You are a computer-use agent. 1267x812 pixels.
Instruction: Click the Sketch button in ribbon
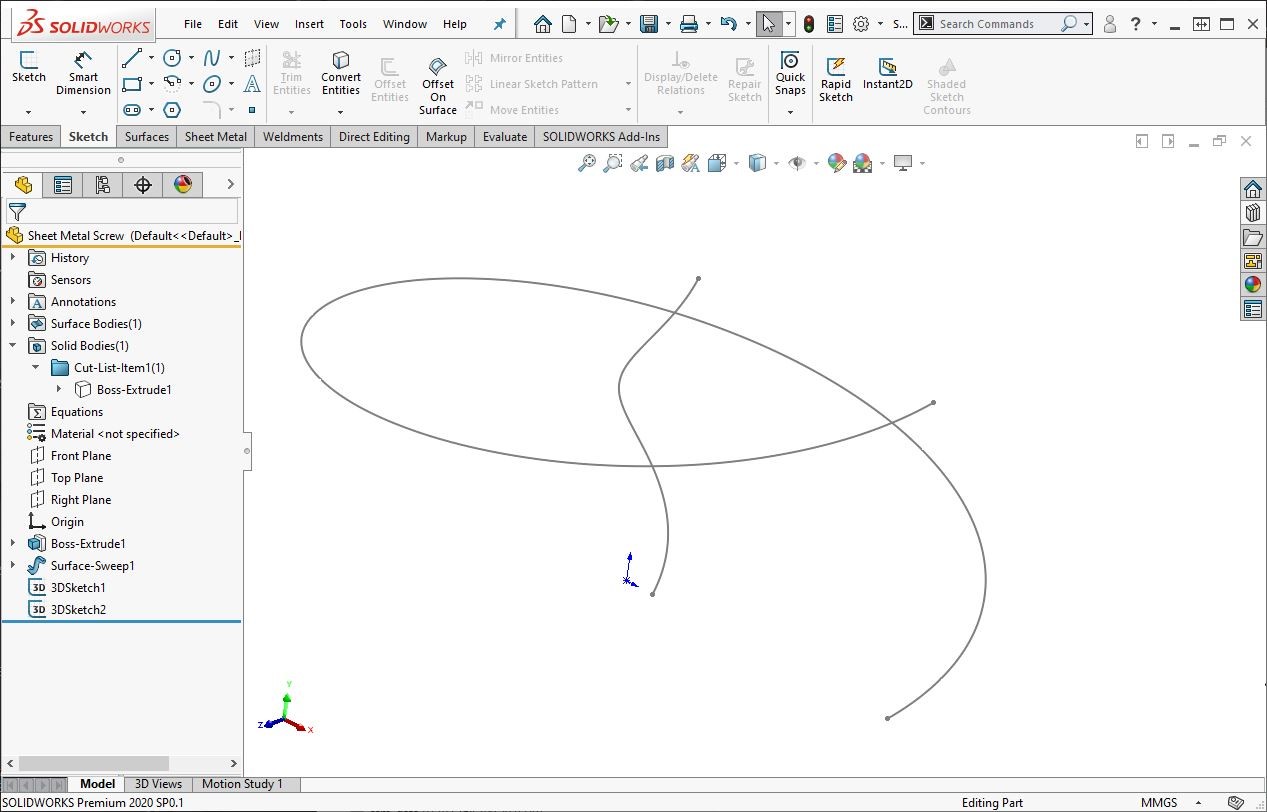[28, 68]
